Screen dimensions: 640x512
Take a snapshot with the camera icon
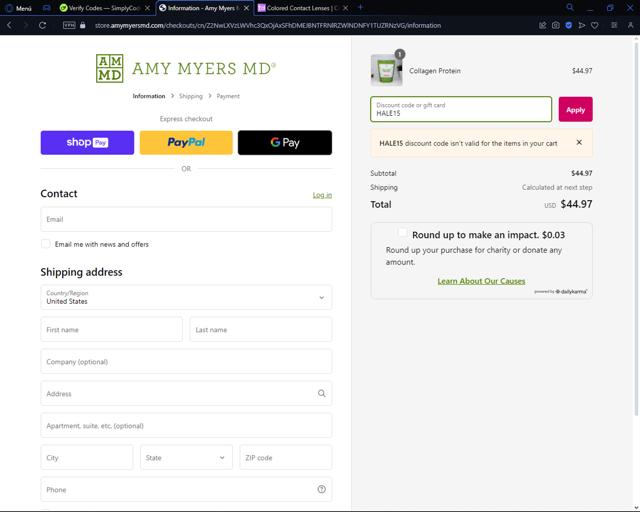click(556, 25)
